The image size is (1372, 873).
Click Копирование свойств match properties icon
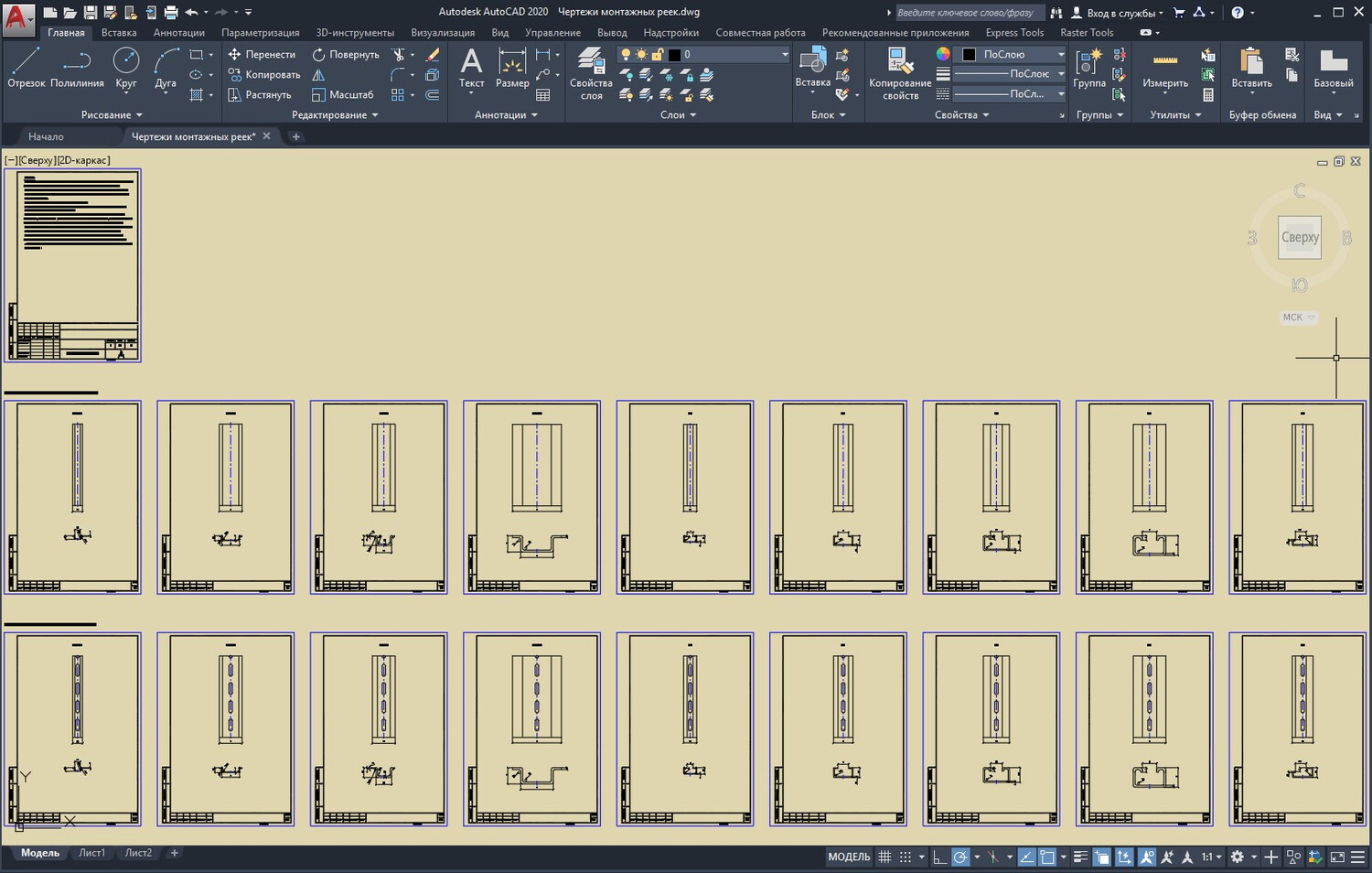point(900,73)
